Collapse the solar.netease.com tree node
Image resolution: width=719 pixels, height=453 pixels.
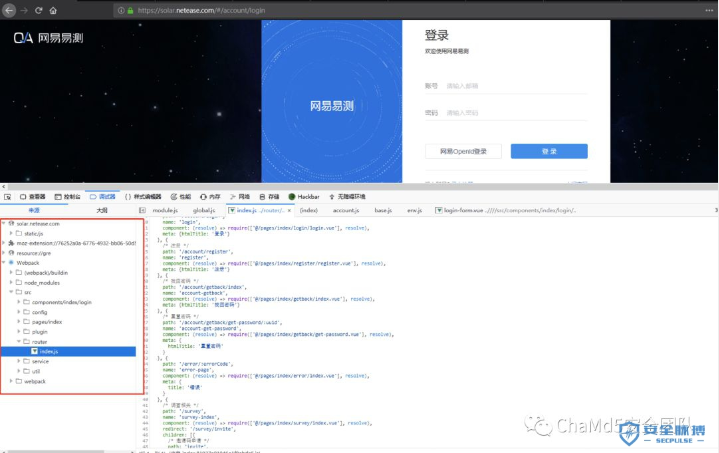pyautogui.click(x=4, y=223)
